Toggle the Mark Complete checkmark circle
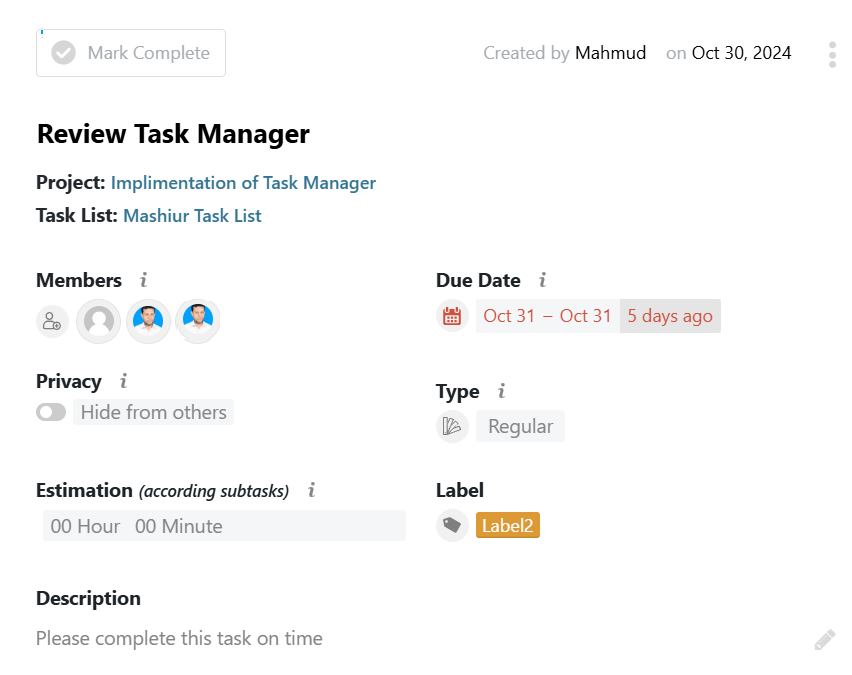852x675 pixels. pyautogui.click(x=62, y=52)
